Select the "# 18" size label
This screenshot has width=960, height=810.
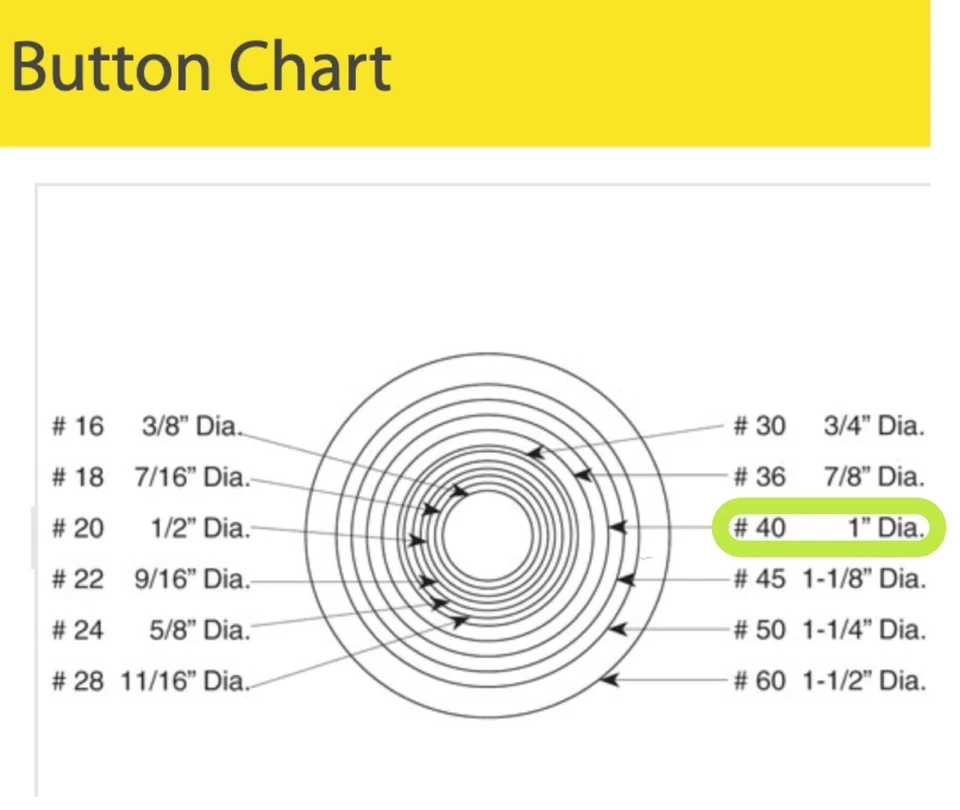78,477
